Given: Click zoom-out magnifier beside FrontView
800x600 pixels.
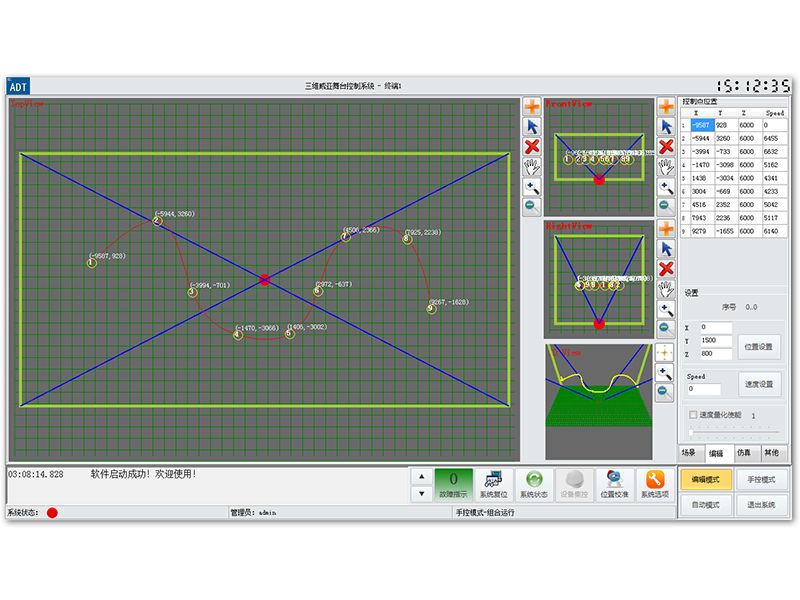Looking at the screenshot, I should (x=665, y=207).
